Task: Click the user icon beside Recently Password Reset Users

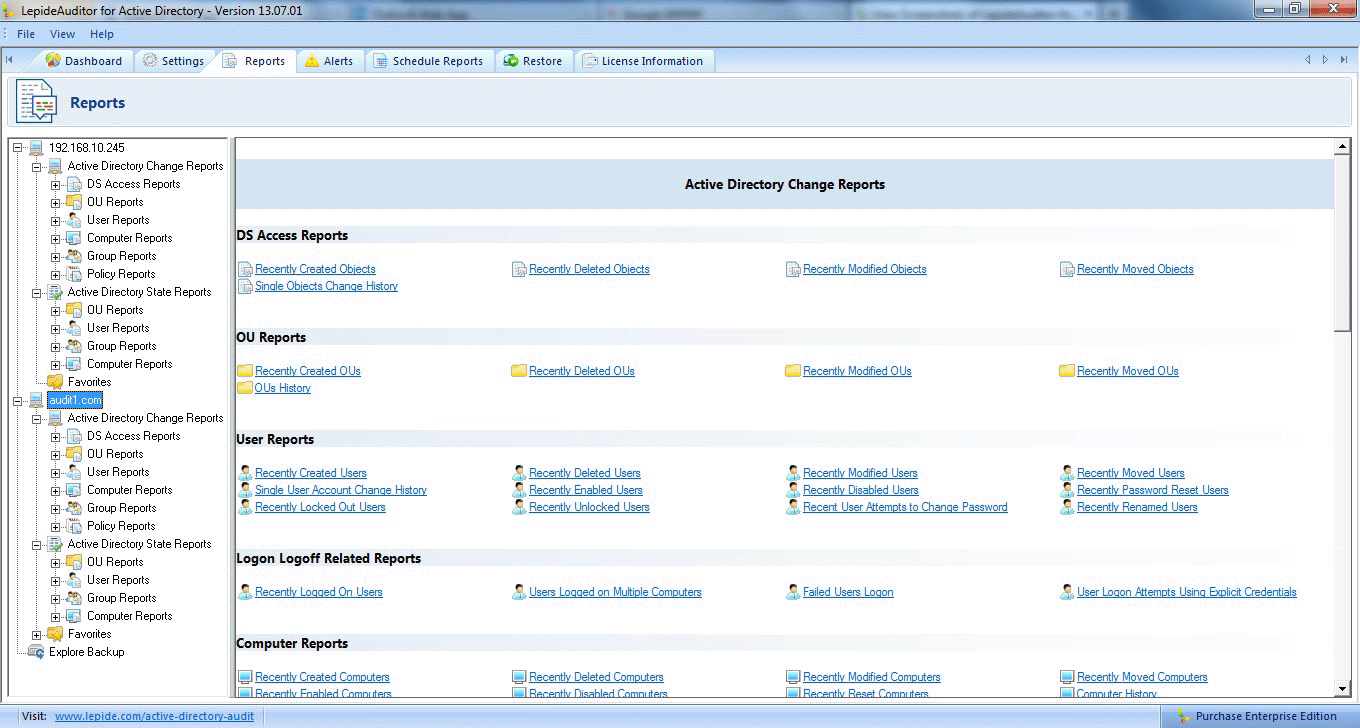Action: tap(1067, 490)
